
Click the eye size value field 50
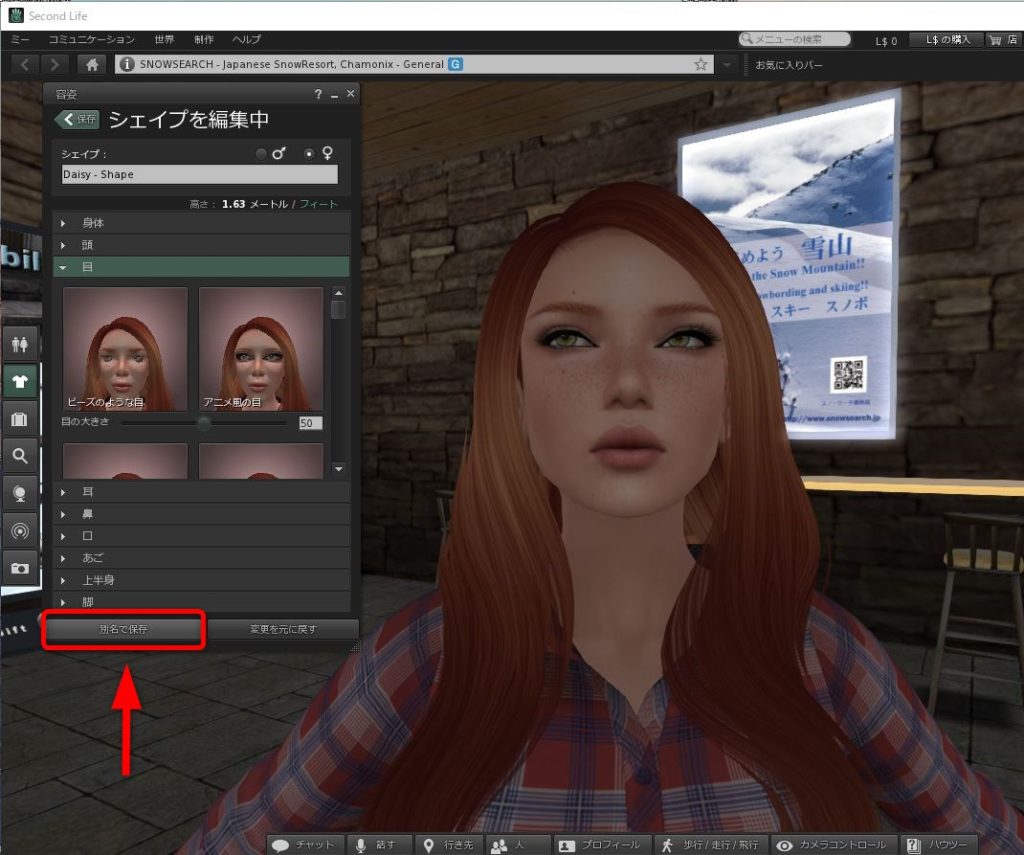click(310, 423)
